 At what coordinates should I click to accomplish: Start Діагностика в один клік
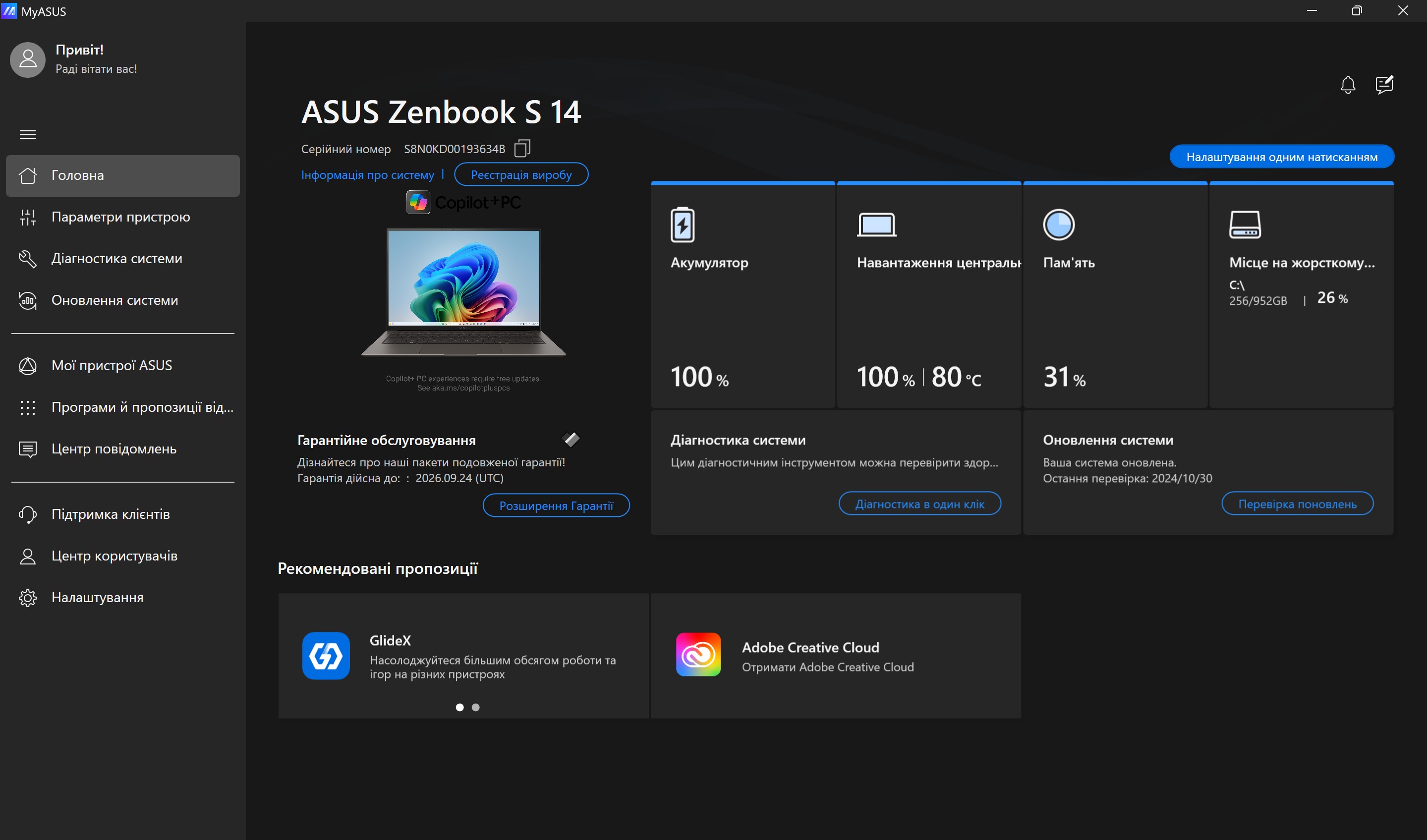tap(919, 504)
